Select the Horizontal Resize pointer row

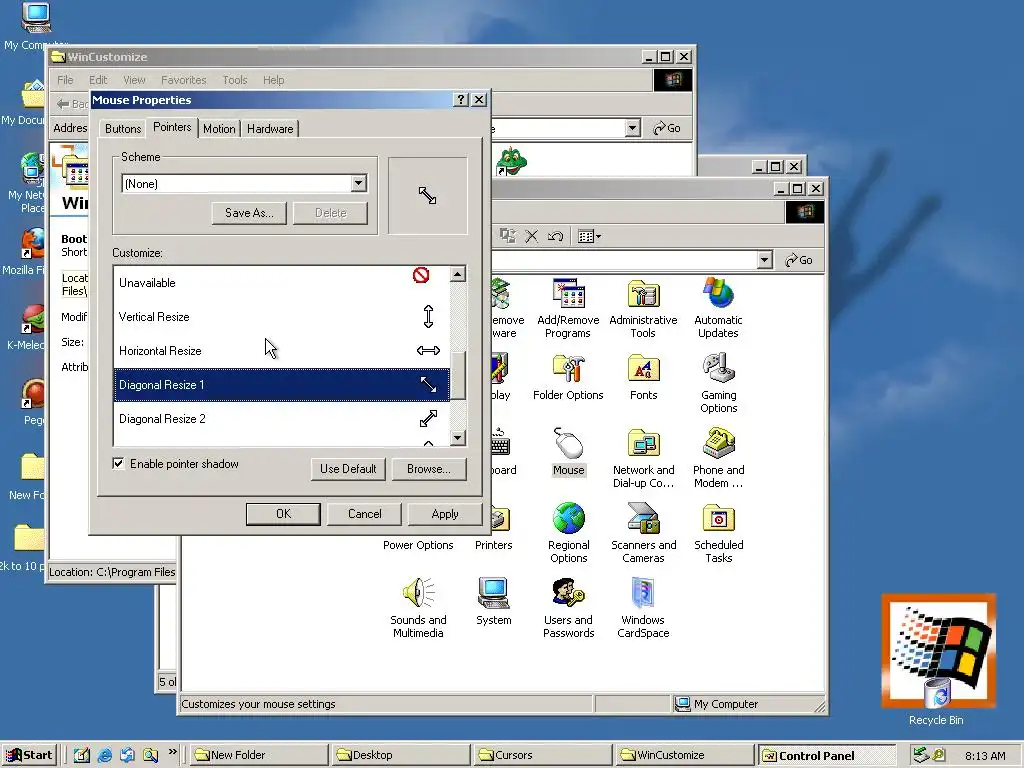click(x=281, y=351)
